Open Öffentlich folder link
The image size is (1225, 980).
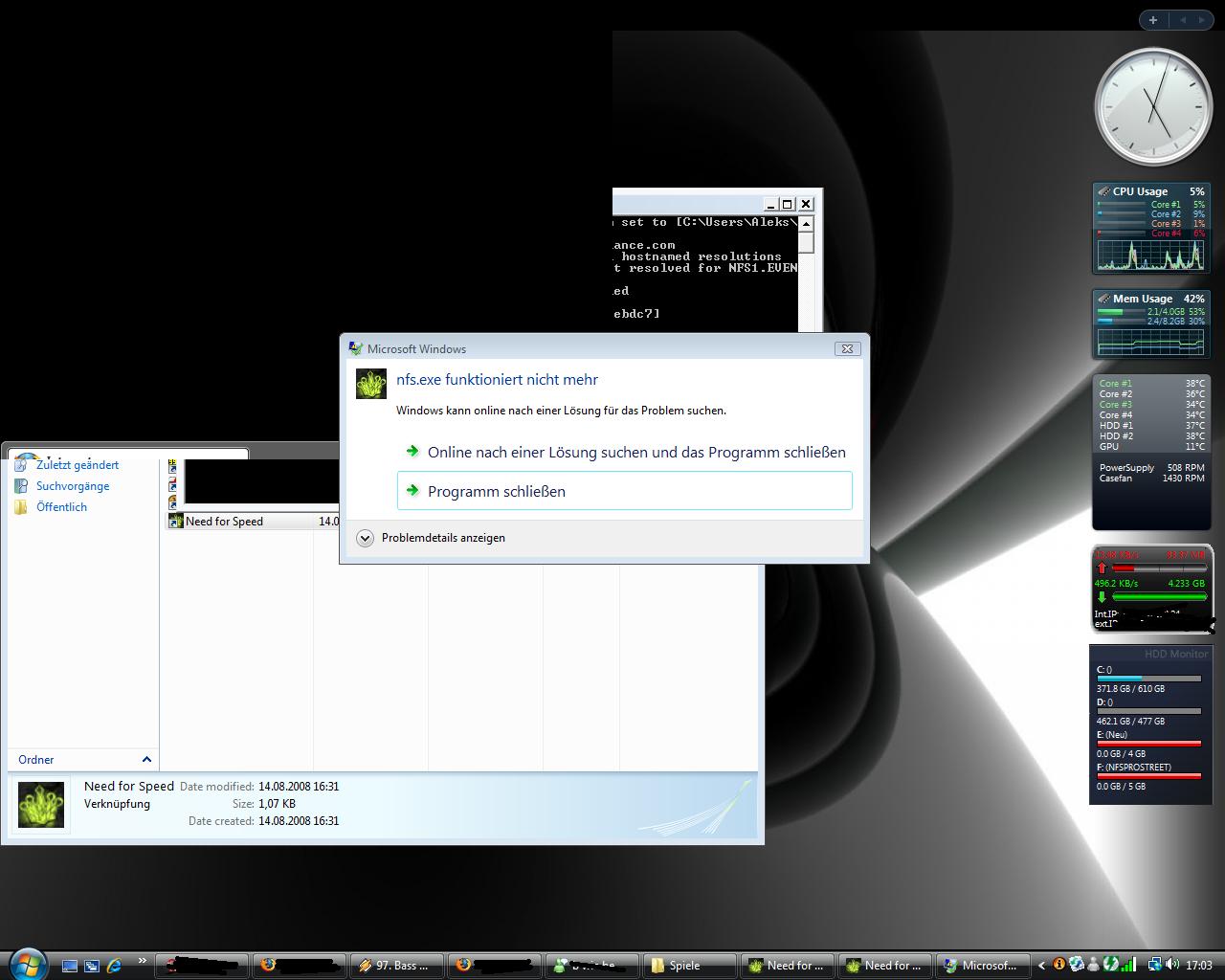coord(61,507)
